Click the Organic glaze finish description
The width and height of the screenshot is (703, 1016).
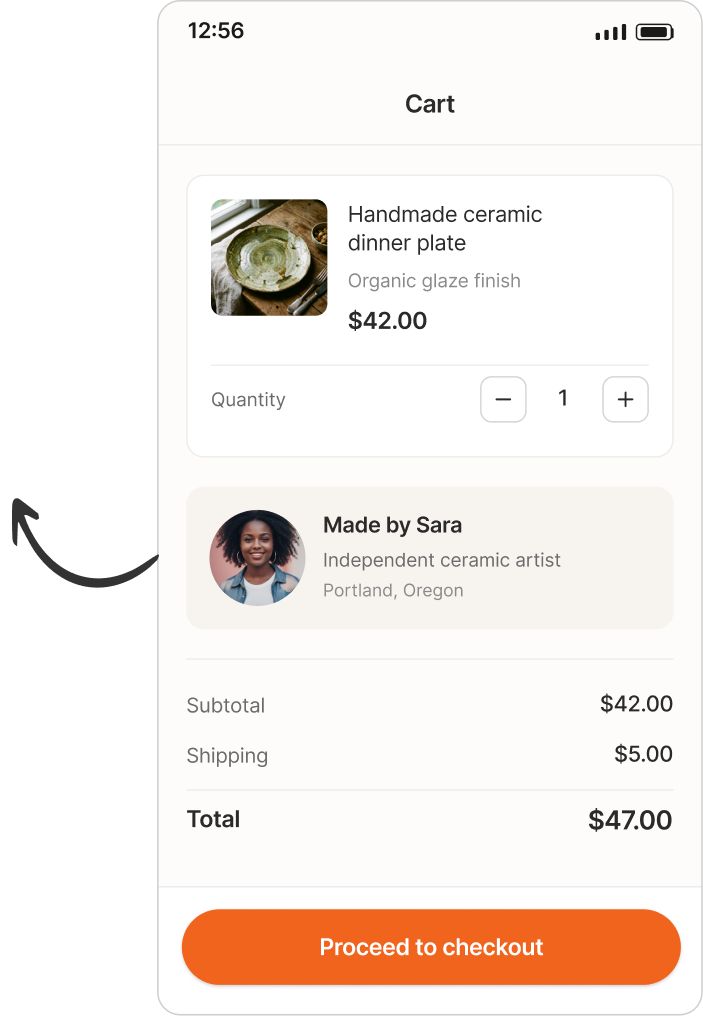434,281
